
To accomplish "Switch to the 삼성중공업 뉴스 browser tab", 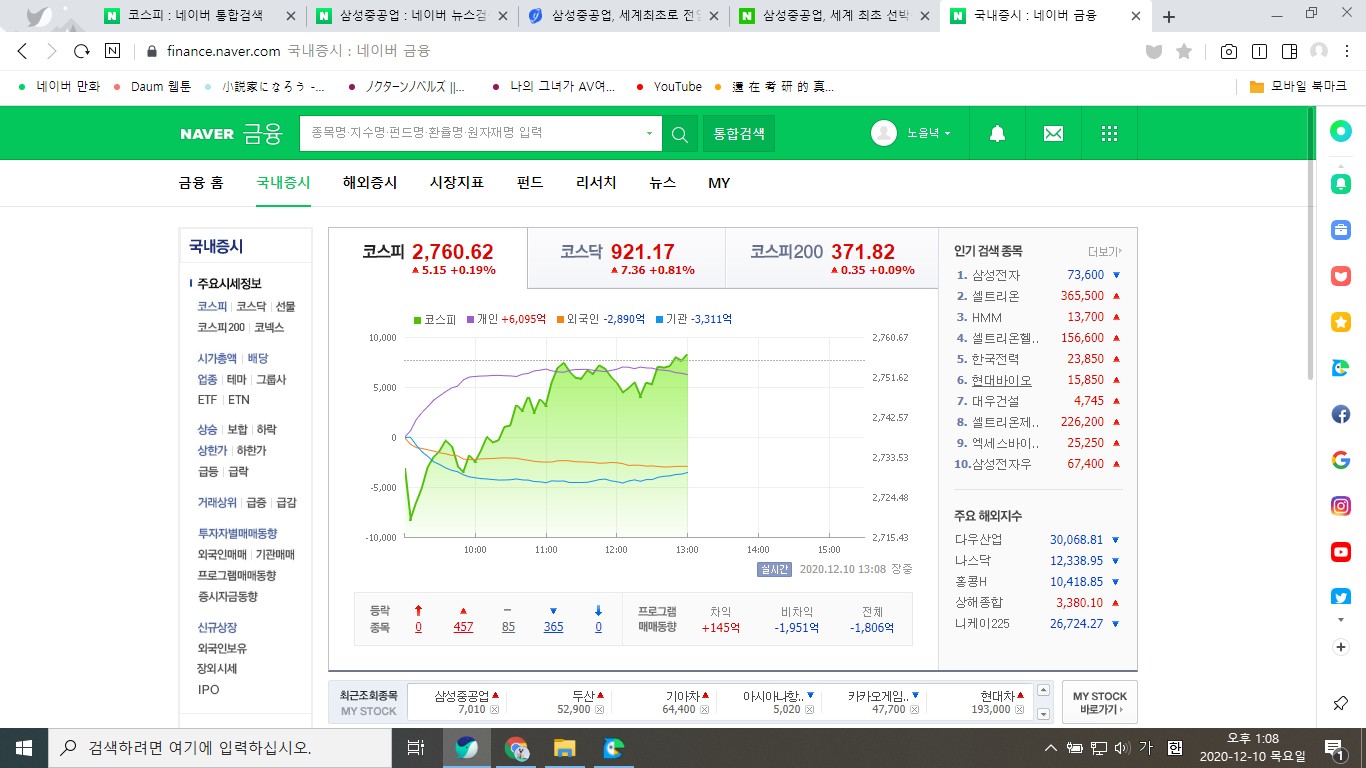I will click(413, 17).
